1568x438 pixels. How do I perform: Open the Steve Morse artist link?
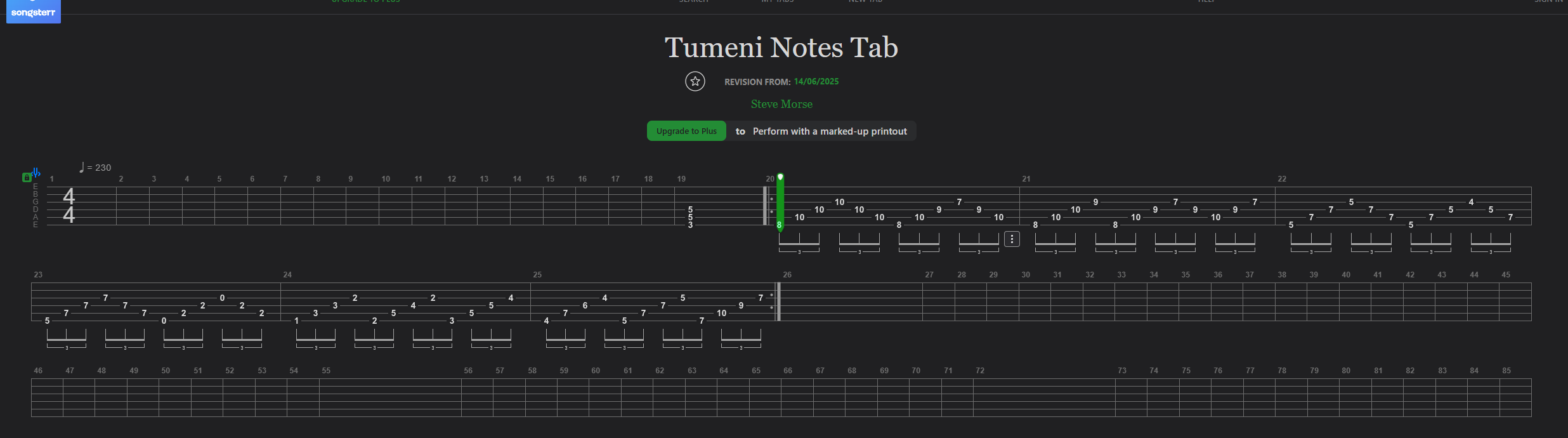click(781, 104)
